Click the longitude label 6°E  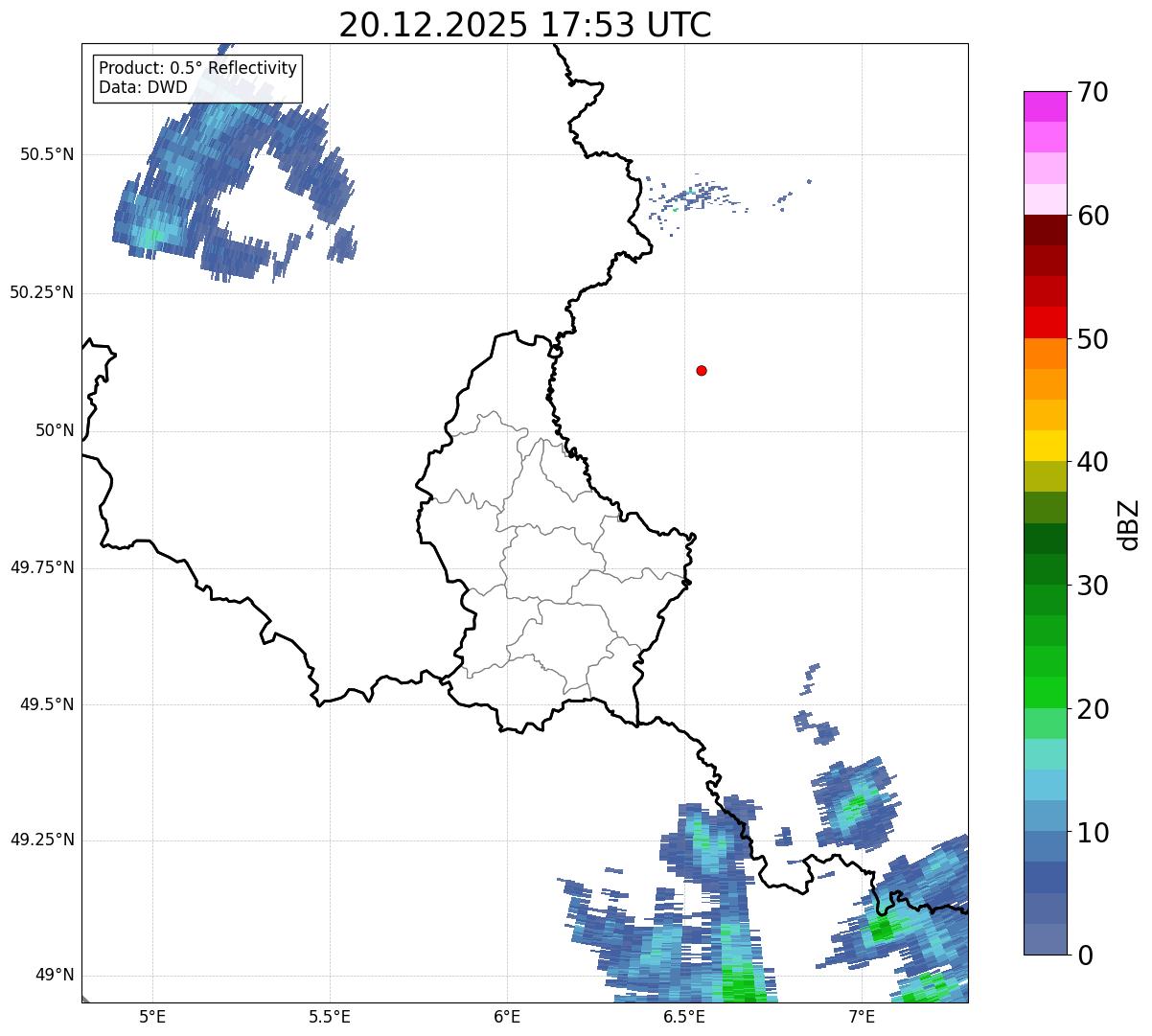(507, 1017)
